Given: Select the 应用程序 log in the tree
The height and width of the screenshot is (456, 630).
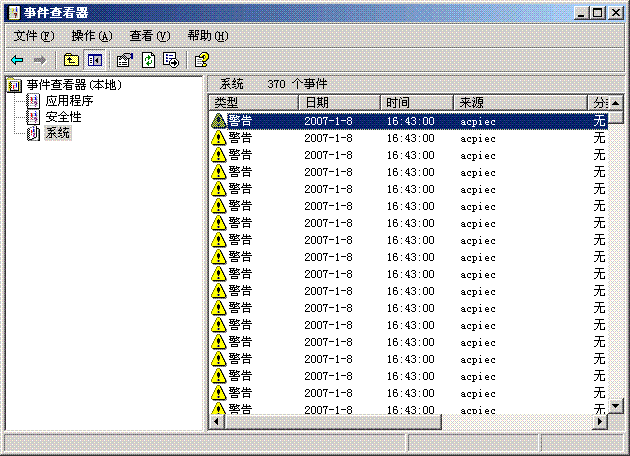Looking at the screenshot, I should point(69,101).
